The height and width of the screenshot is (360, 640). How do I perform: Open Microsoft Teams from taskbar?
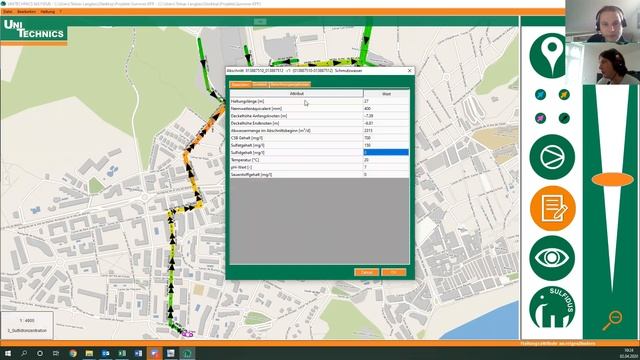155,353
